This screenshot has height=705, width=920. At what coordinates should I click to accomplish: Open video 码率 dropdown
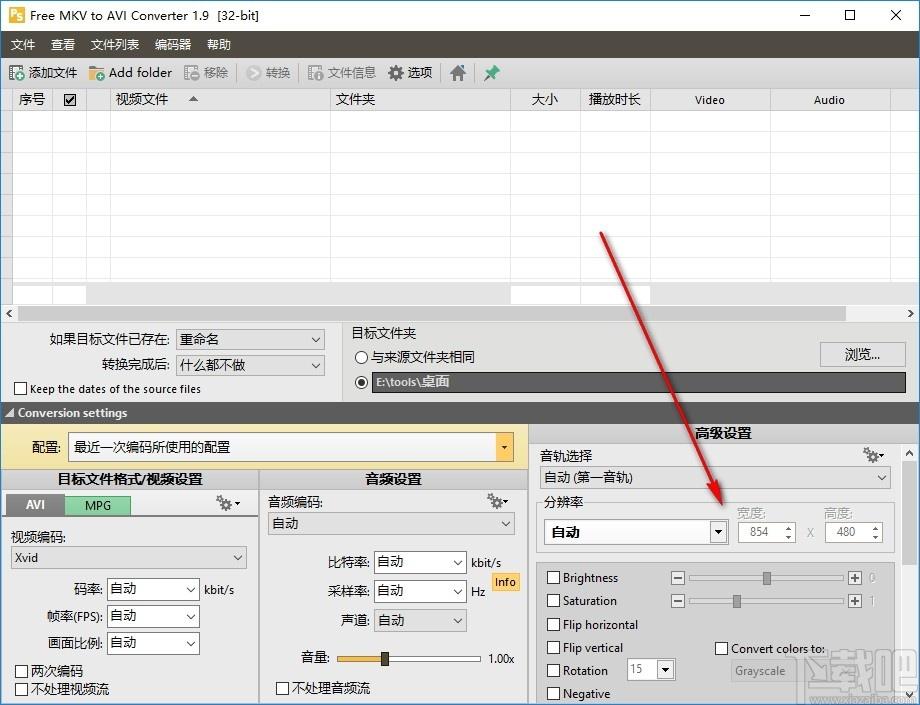point(153,589)
